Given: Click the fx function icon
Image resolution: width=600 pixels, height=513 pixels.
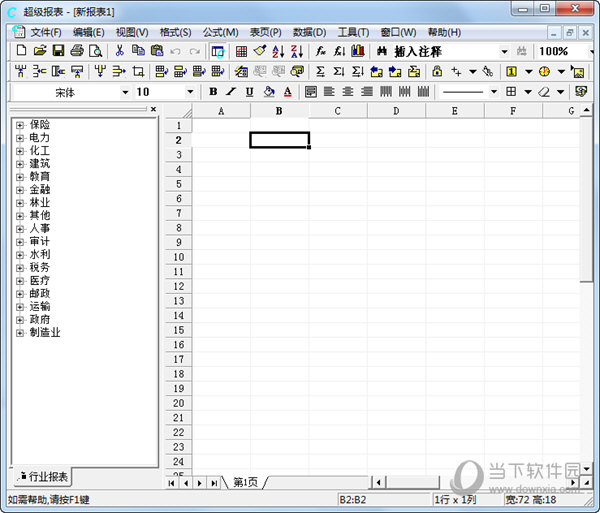Looking at the screenshot, I should click(x=321, y=51).
